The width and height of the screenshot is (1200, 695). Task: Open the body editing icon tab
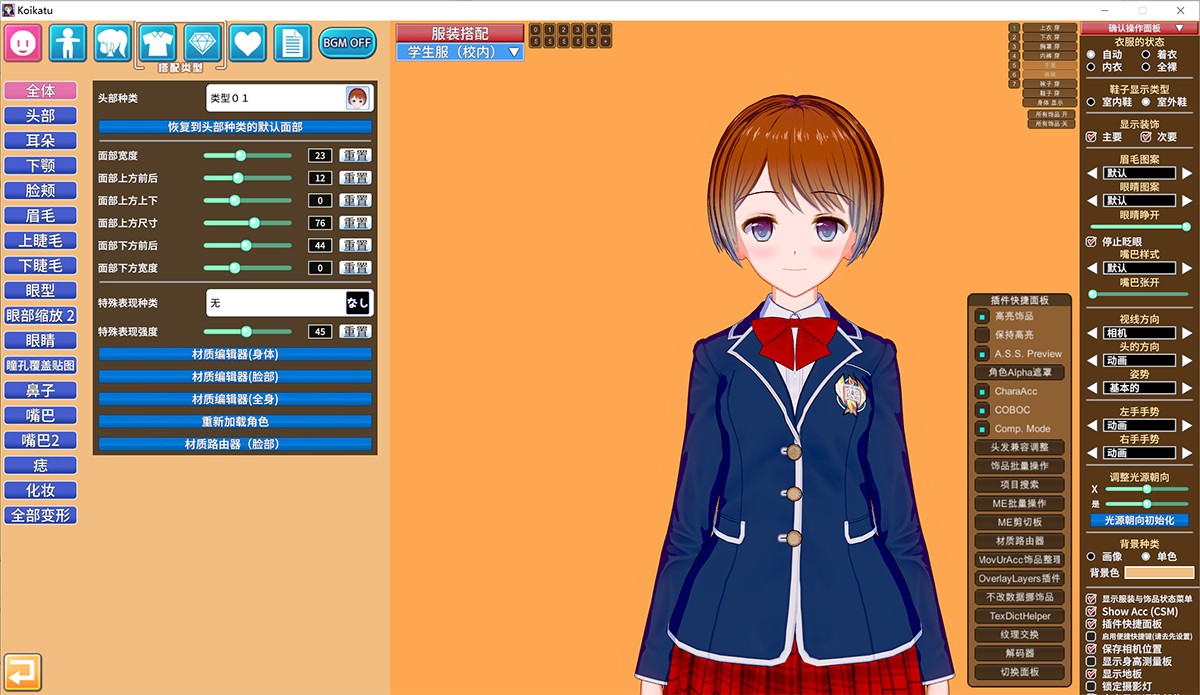pyautogui.click(x=68, y=43)
